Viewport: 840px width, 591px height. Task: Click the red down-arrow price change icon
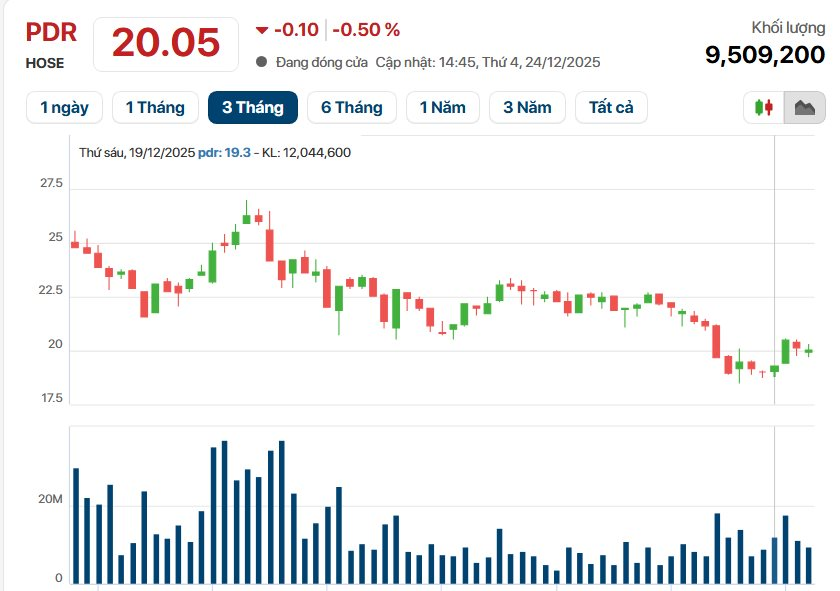click(262, 30)
